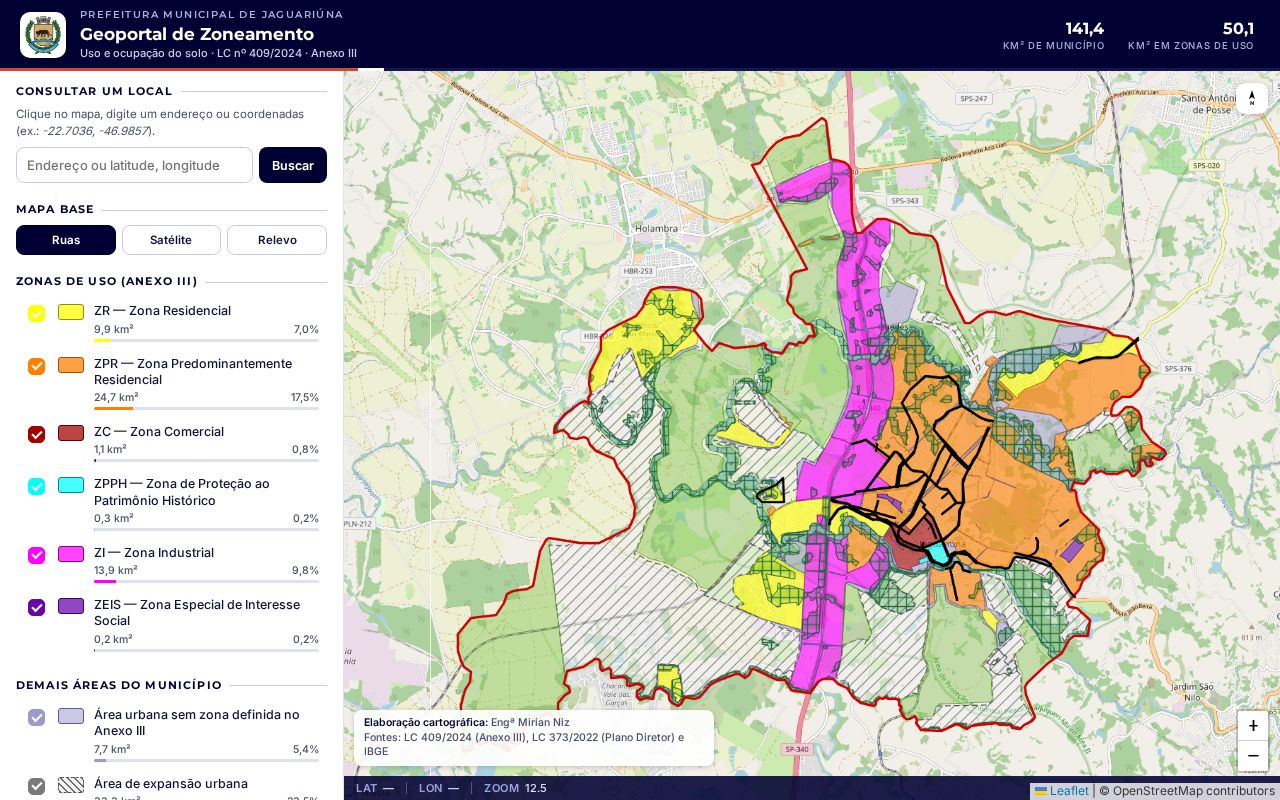This screenshot has width=1280, height=800.
Task: Focus the address or coordinates input field
Action: pos(134,165)
